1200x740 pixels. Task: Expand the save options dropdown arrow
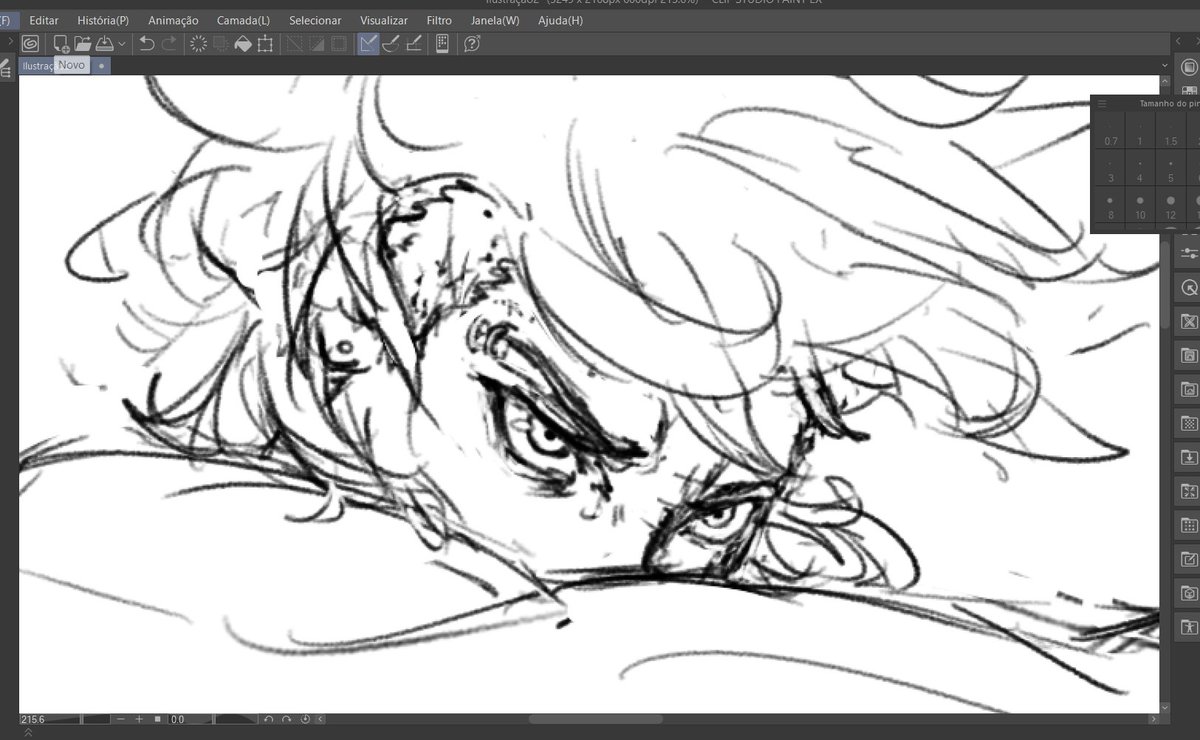coord(122,44)
